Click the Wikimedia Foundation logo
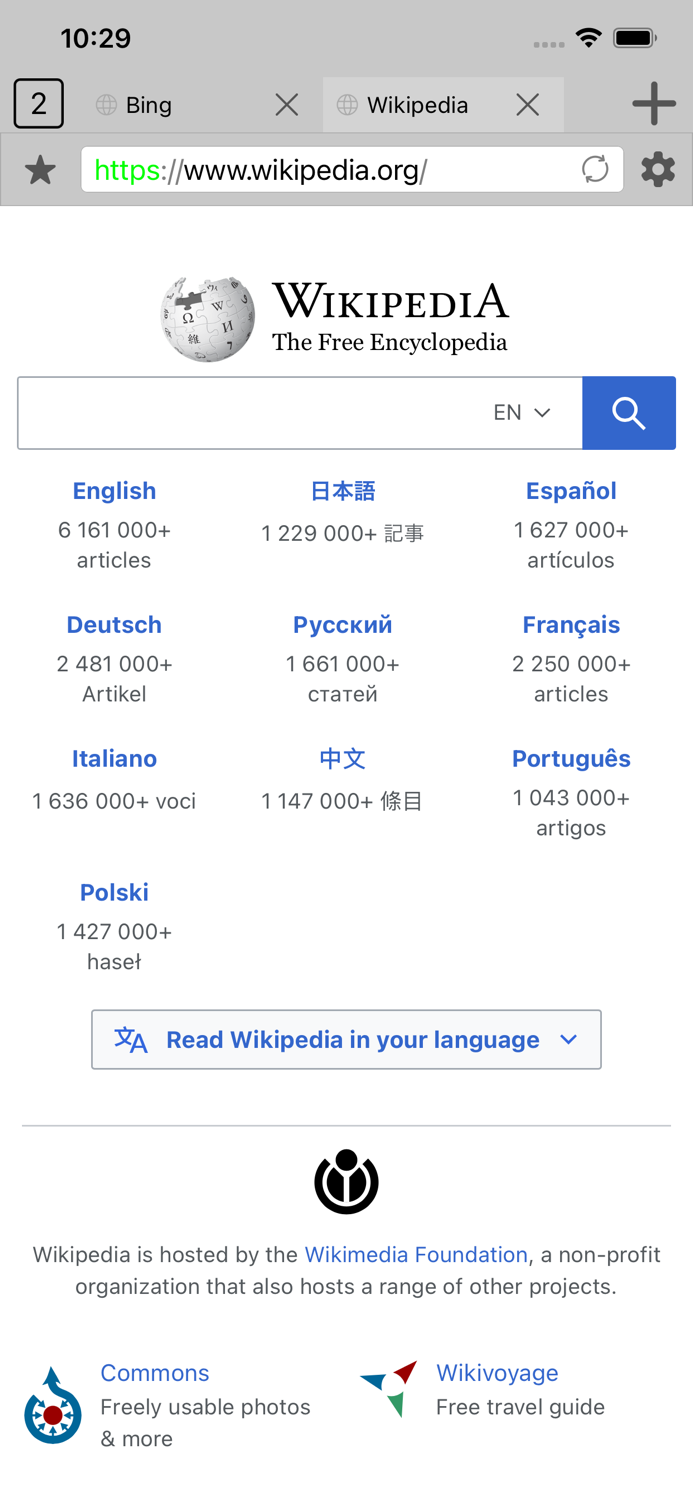693x1500 pixels. [346, 1180]
